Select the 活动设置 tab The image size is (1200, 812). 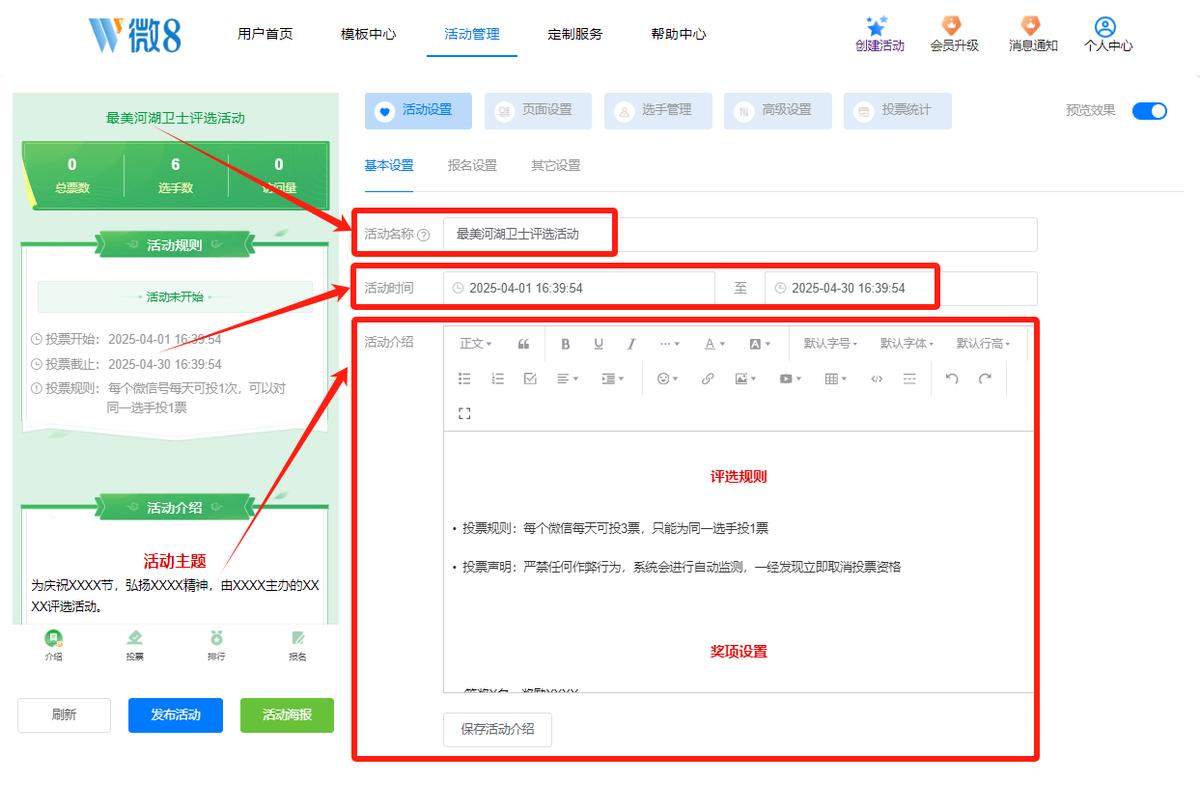point(418,111)
